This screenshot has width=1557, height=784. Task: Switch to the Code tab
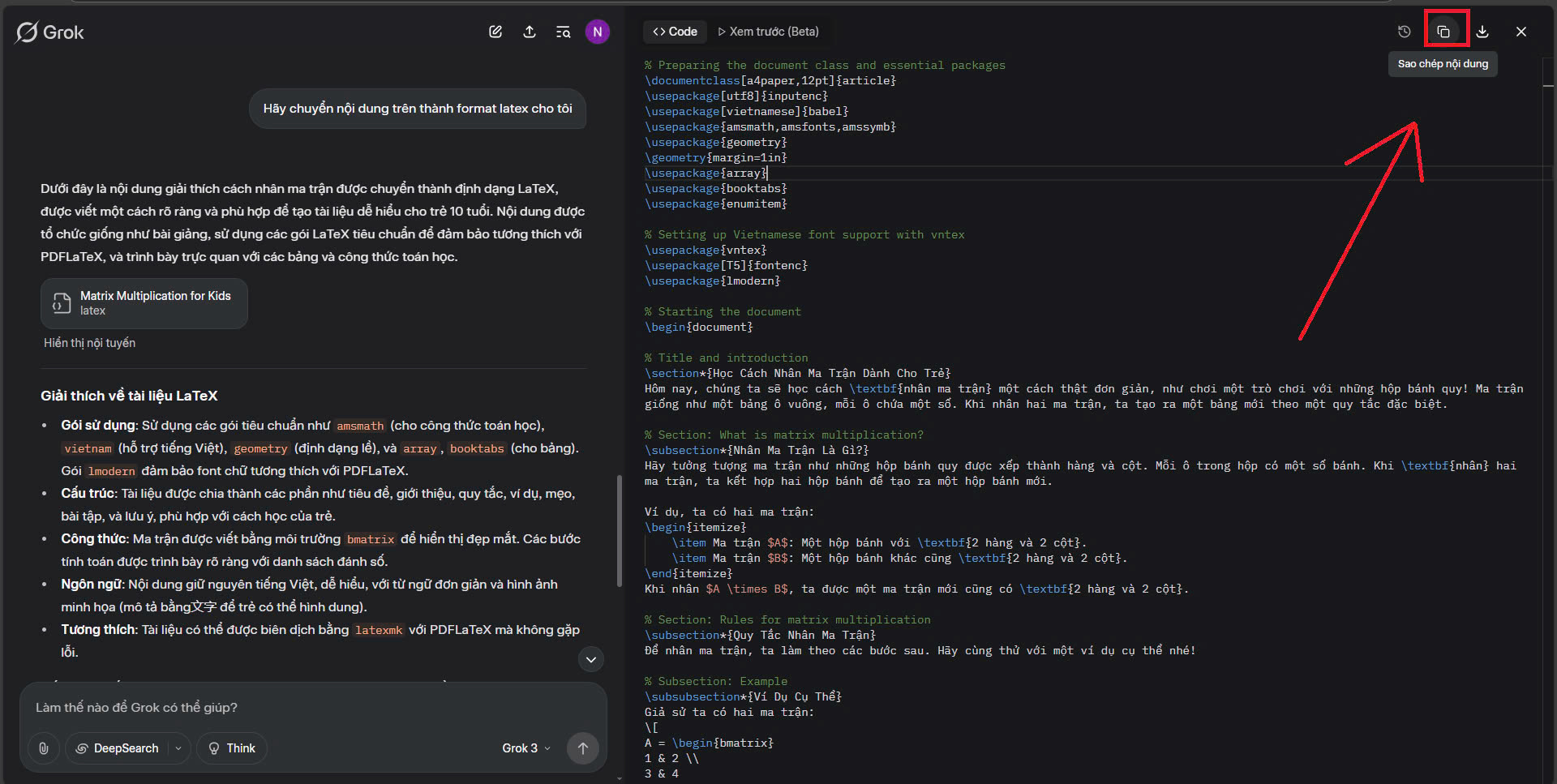(x=675, y=32)
